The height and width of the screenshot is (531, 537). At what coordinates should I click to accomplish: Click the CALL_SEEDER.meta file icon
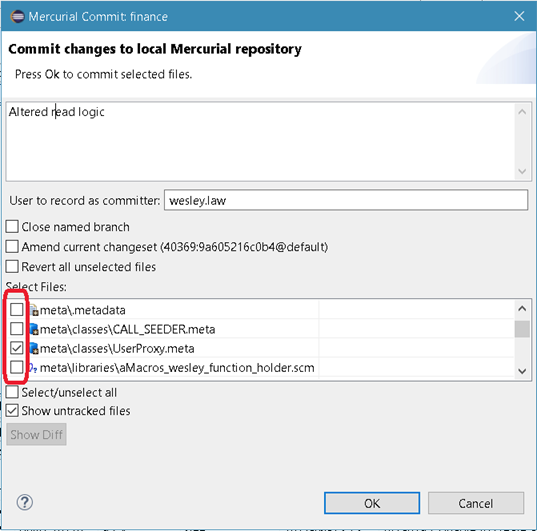pyautogui.click(x=34, y=329)
